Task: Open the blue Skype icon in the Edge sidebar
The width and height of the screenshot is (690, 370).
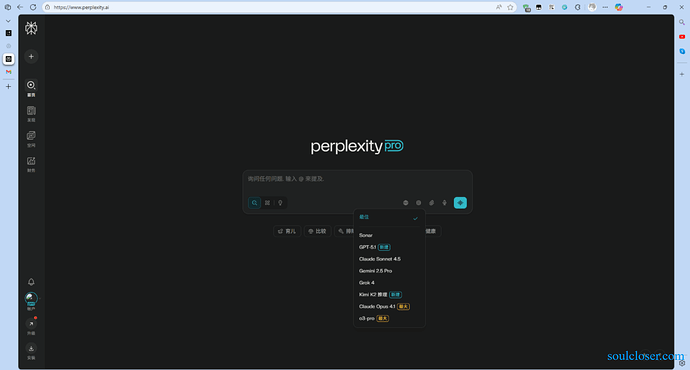Action: tap(682, 51)
